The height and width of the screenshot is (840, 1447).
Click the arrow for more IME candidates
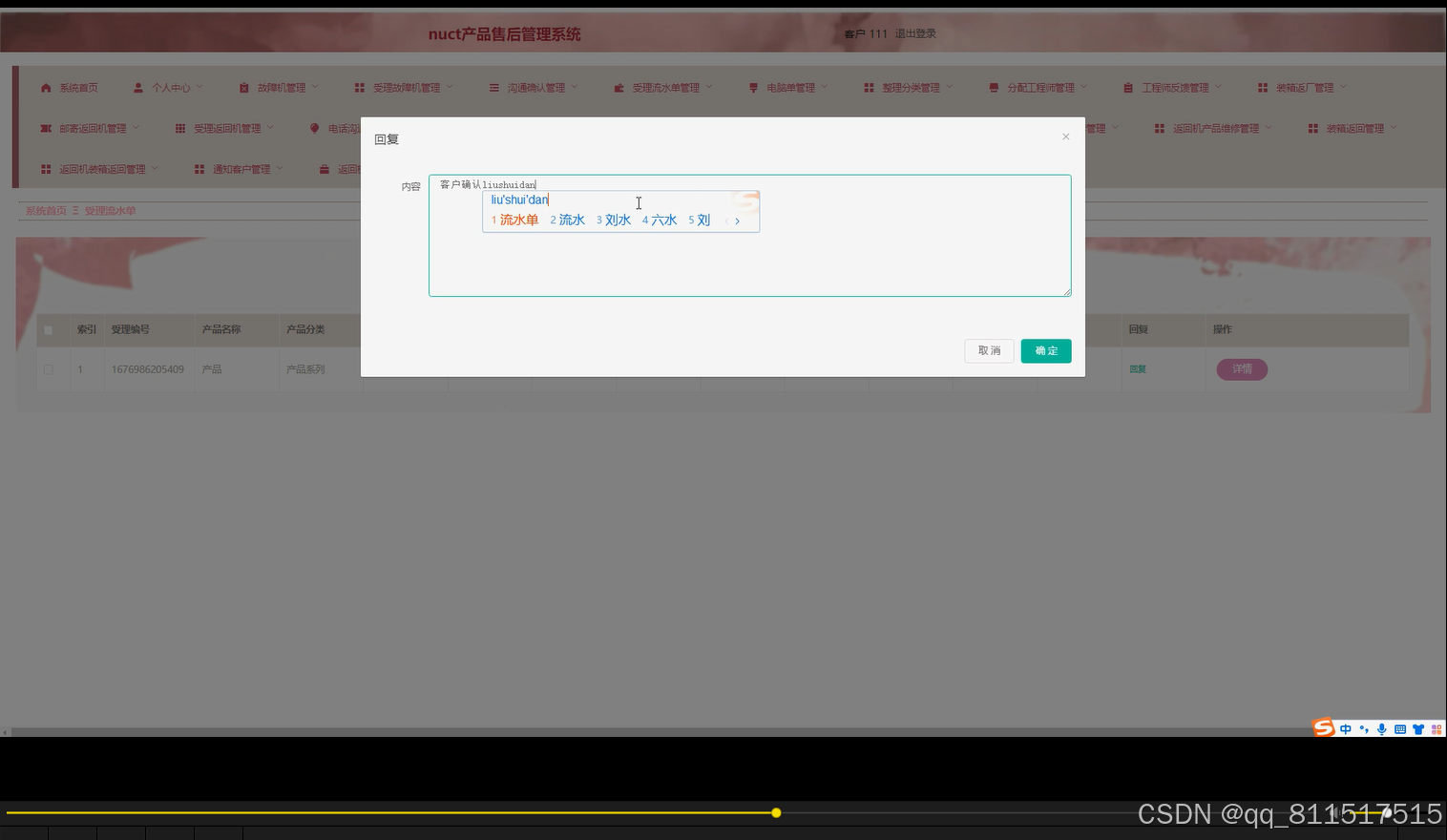click(x=737, y=220)
